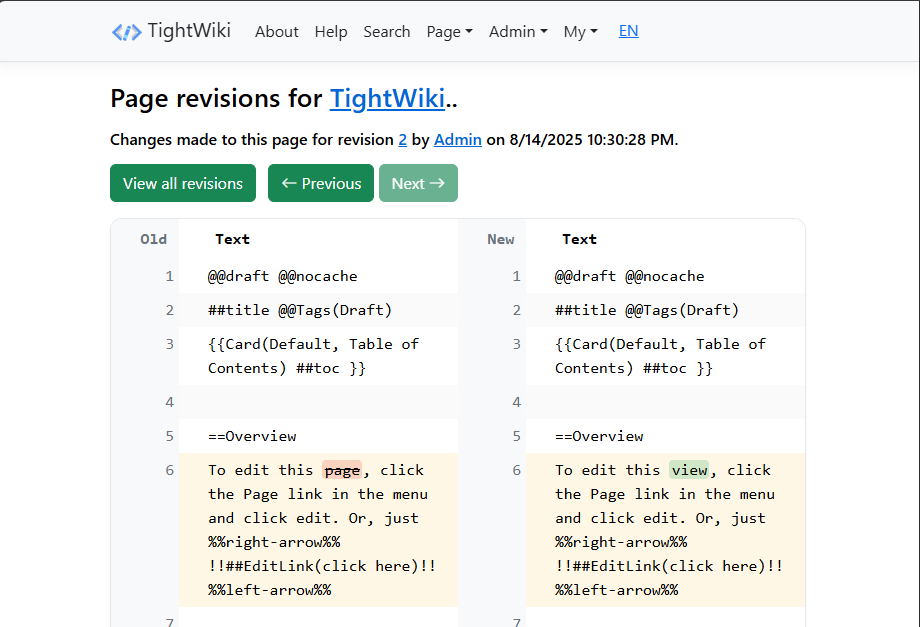Click the 'New' column header
920x627 pixels.
coord(500,239)
